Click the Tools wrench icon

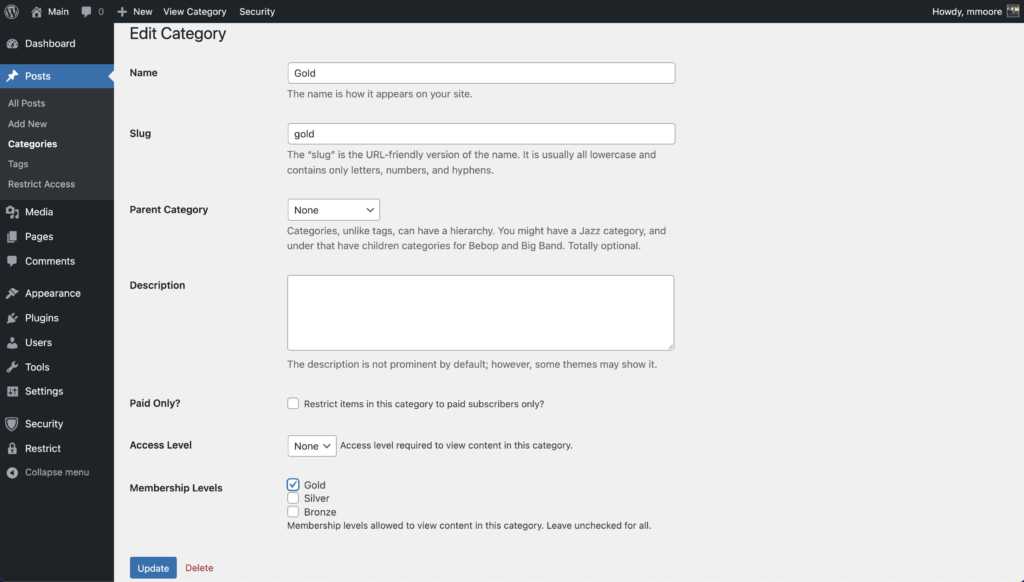(12, 367)
